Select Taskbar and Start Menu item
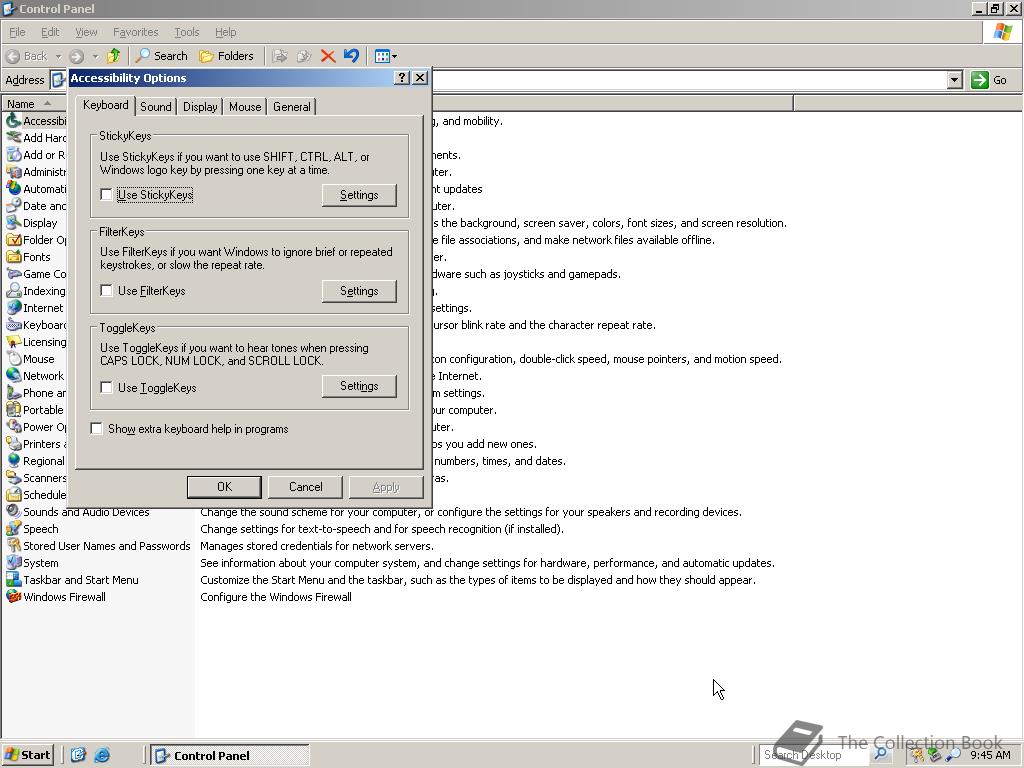Image resolution: width=1024 pixels, height=768 pixels. click(x=80, y=580)
